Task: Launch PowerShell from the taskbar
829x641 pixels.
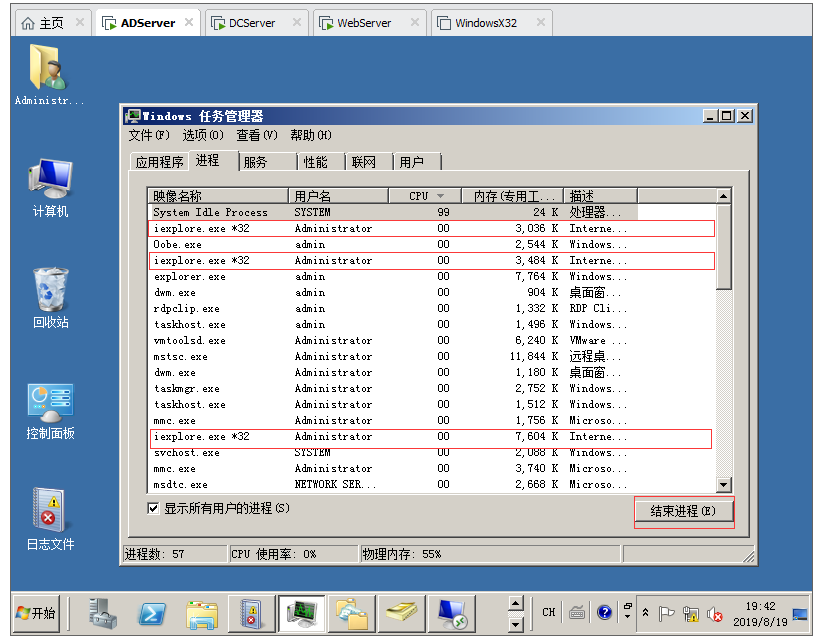Action: pyautogui.click(x=153, y=612)
